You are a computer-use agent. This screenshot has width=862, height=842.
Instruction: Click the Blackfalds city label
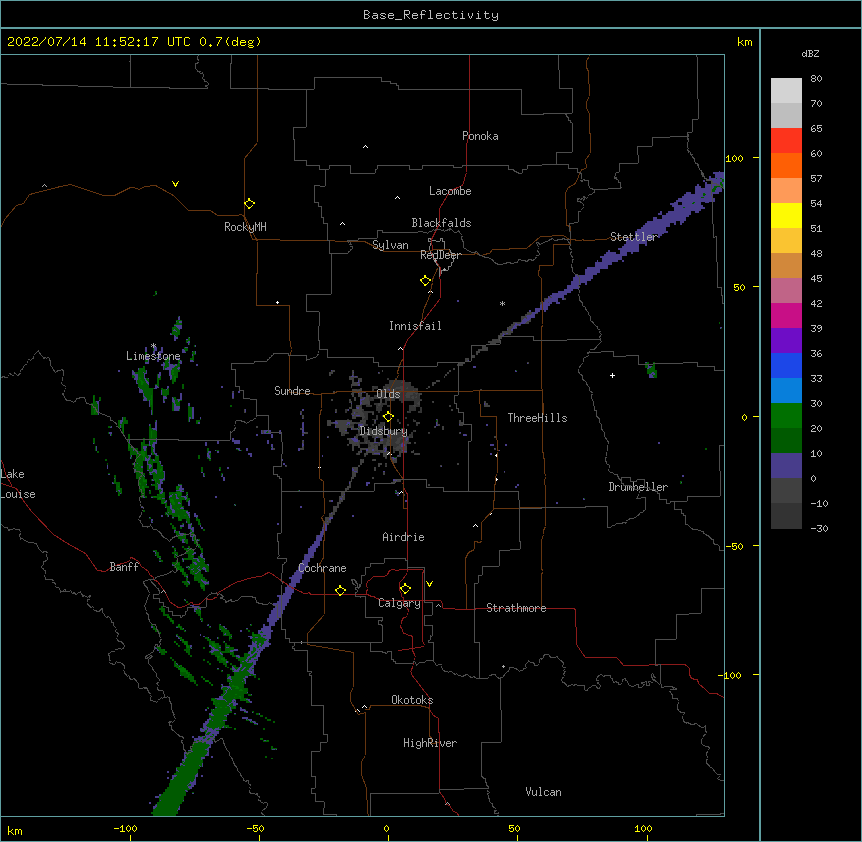pos(441,223)
